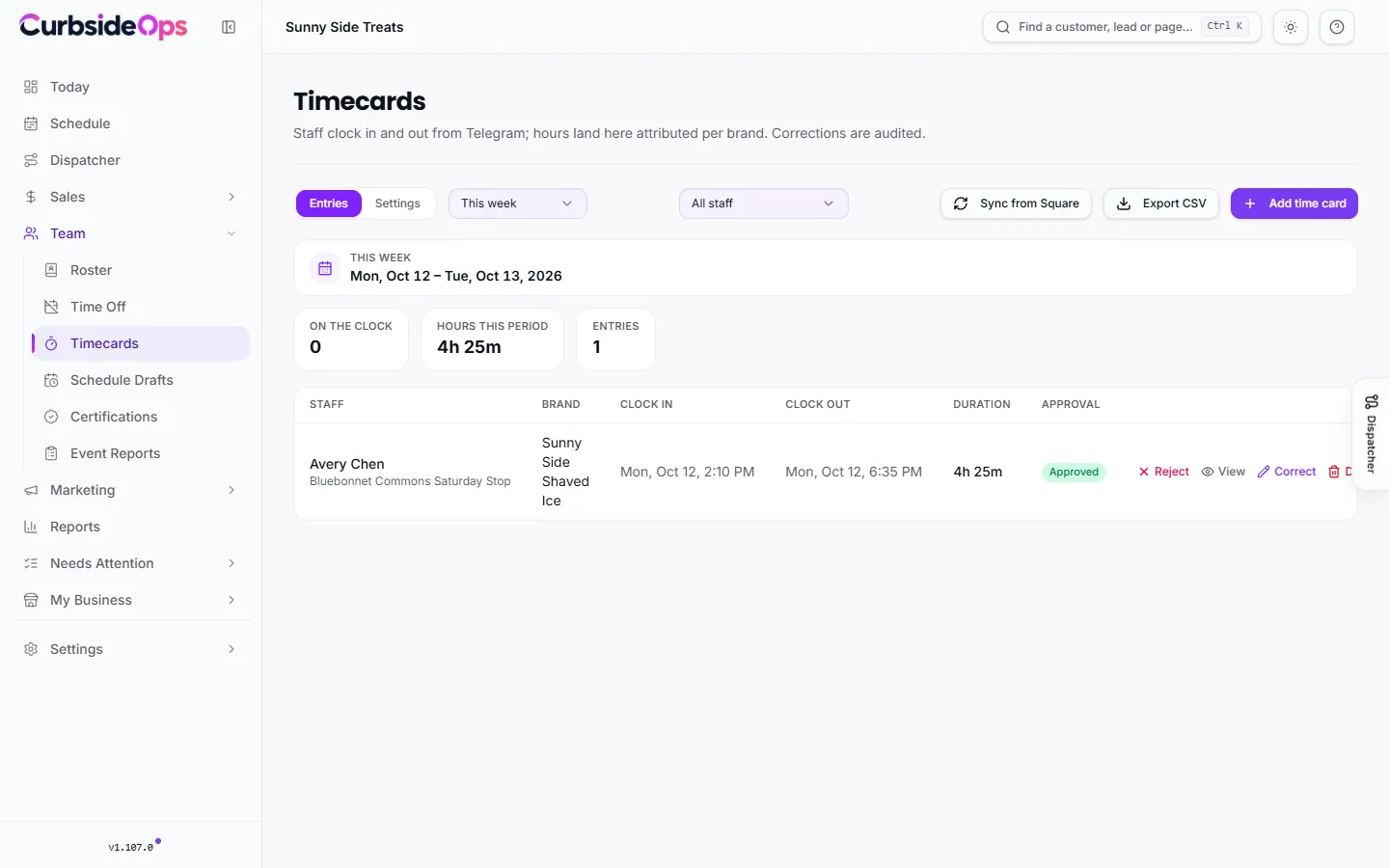This screenshot has width=1389, height=868.
Task: Open the Reports page
Action: (130, 527)
